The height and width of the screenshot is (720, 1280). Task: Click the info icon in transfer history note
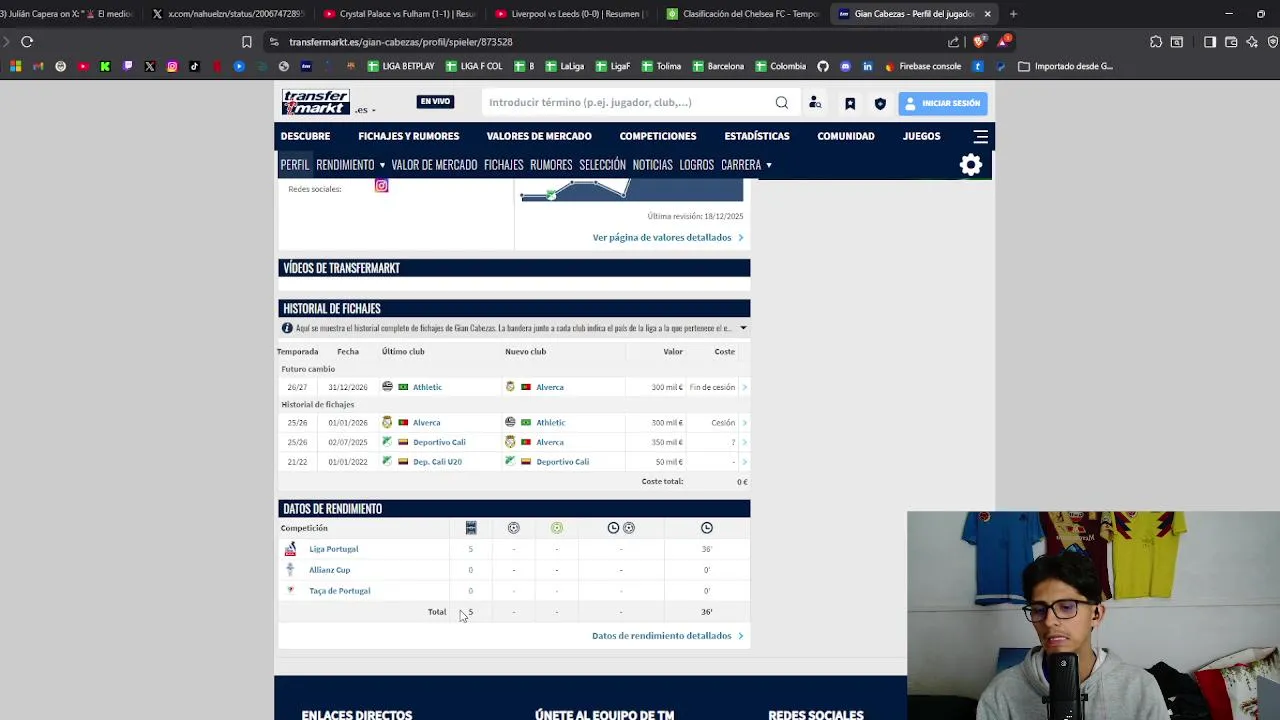287,328
